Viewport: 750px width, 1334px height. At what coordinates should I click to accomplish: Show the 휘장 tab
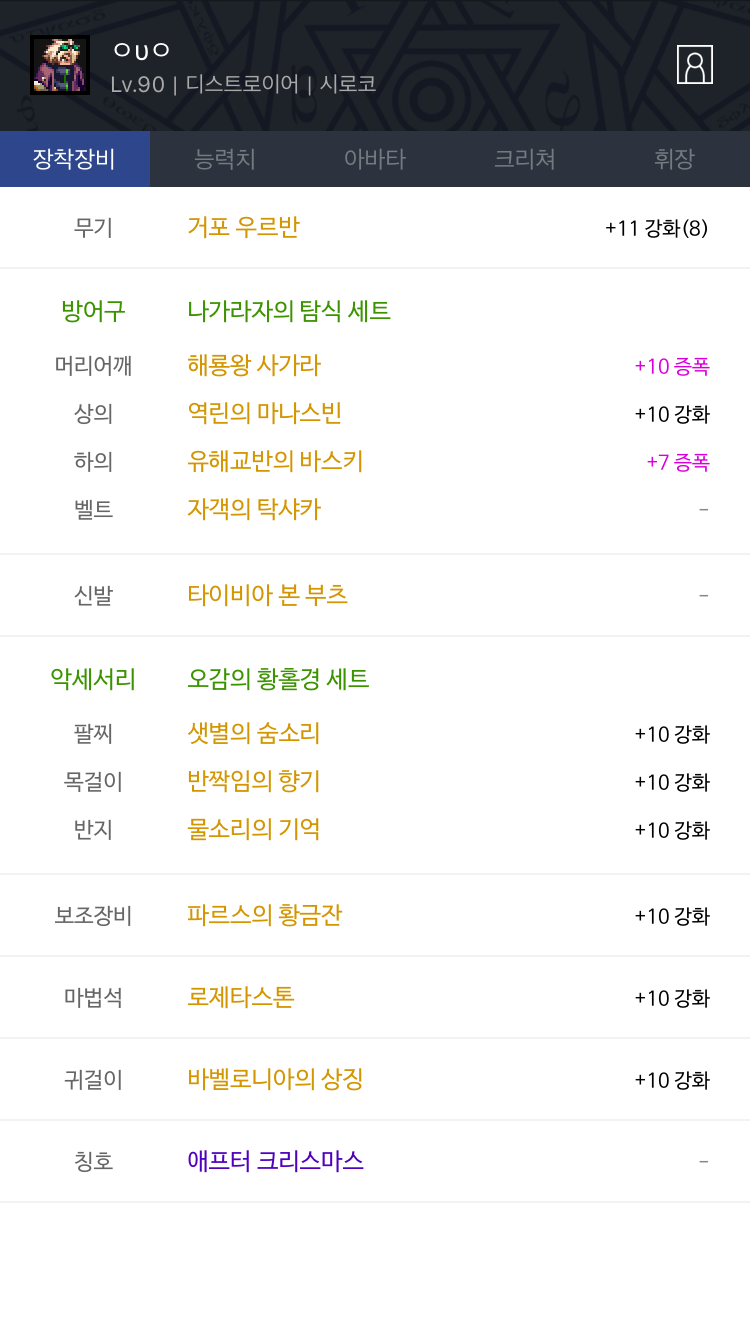point(674,159)
